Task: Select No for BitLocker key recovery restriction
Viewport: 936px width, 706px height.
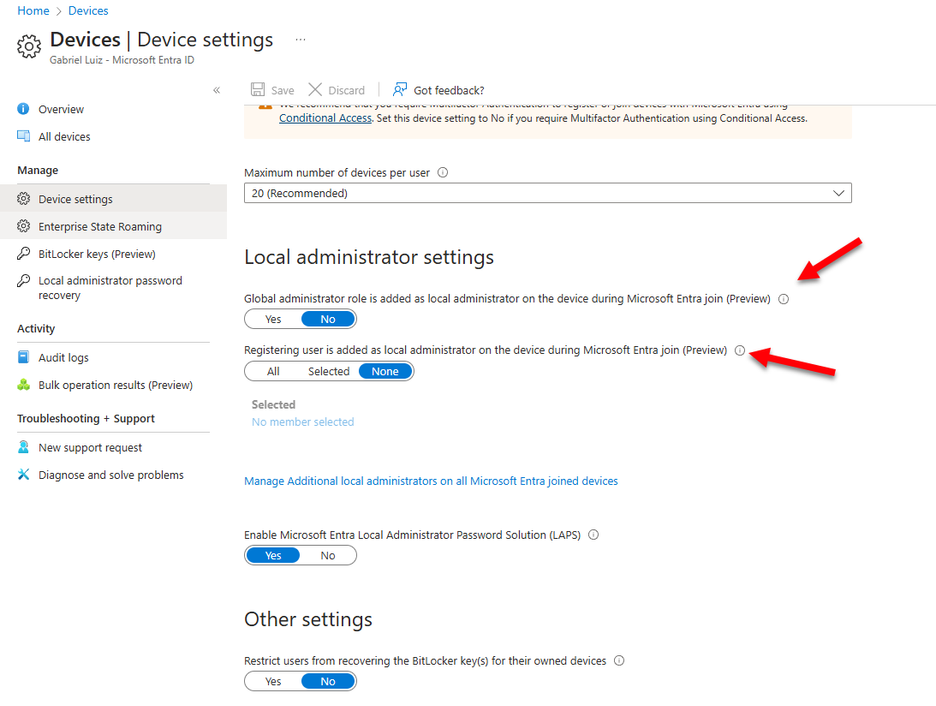Action: pos(328,682)
